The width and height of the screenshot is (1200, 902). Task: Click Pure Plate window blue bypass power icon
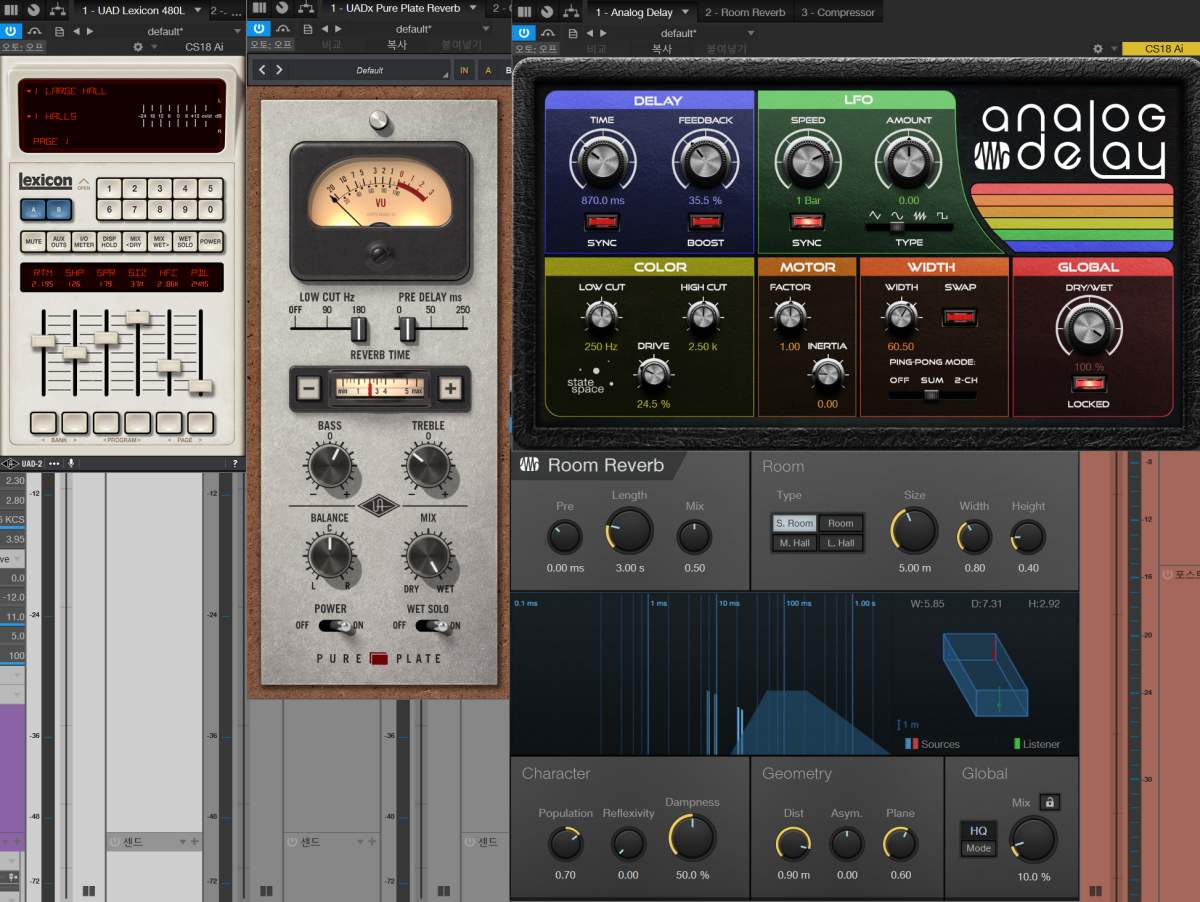(x=258, y=30)
